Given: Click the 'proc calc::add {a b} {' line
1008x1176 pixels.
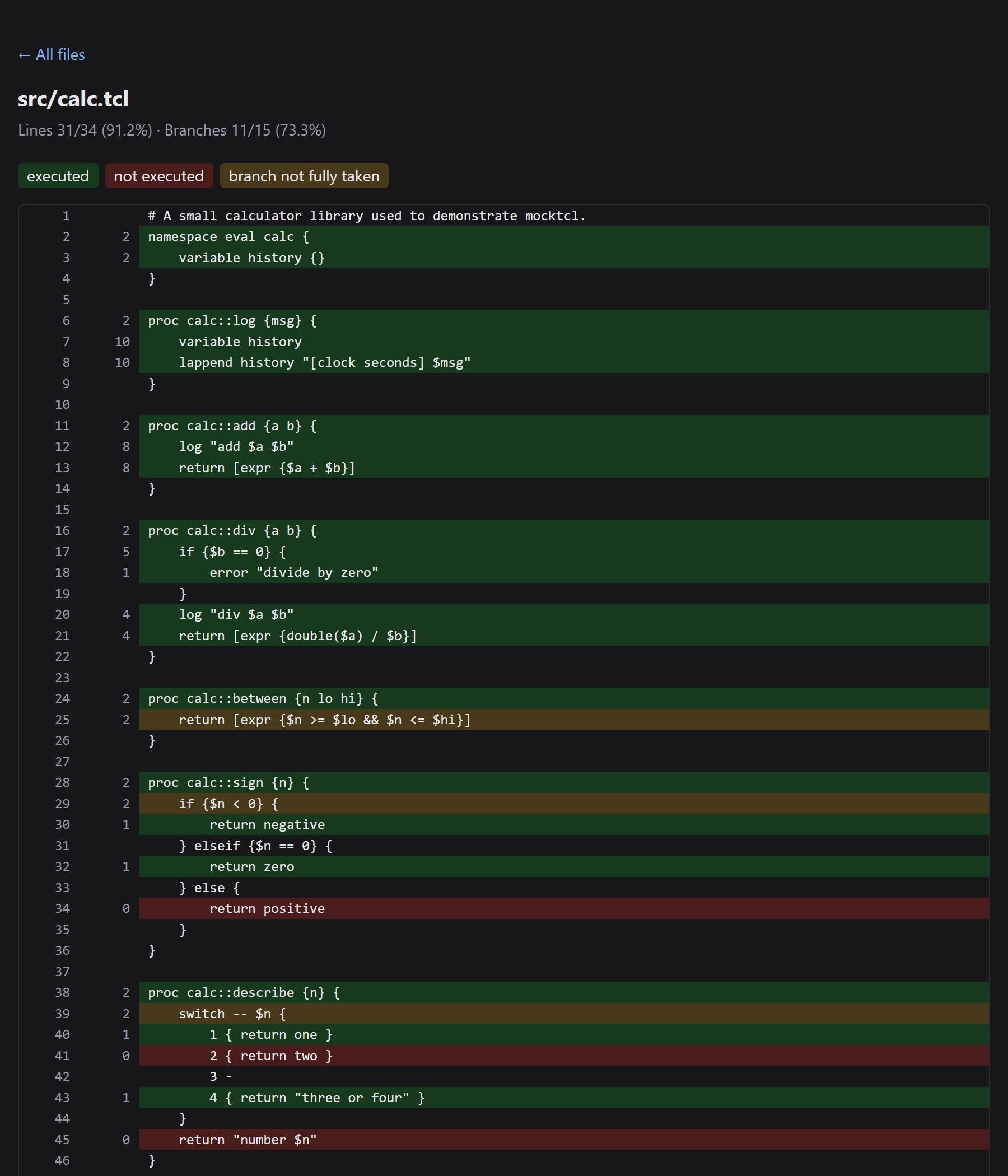Looking at the screenshot, I should [x=564, y=426].
